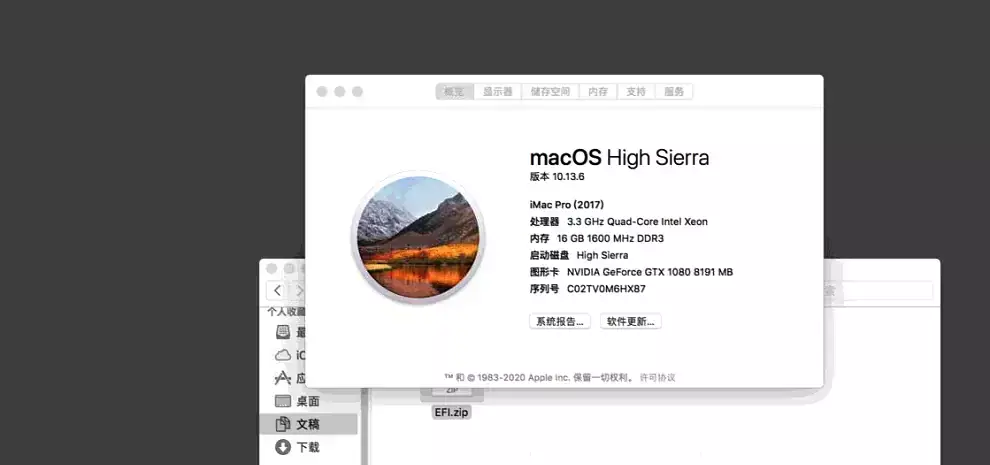Click the startup disk value High Sierra

(602, 255)
